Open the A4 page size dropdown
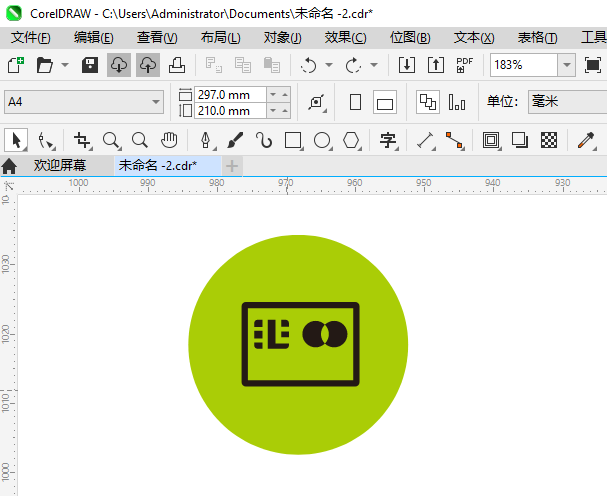 [x=84, y=102]
